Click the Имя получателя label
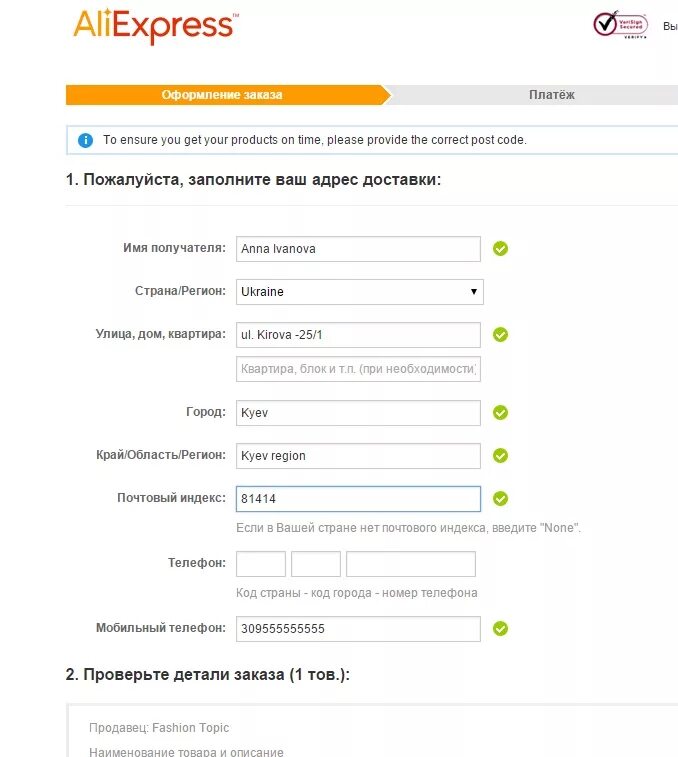This screenshot has width=678, height=757. tap(174, 248)
